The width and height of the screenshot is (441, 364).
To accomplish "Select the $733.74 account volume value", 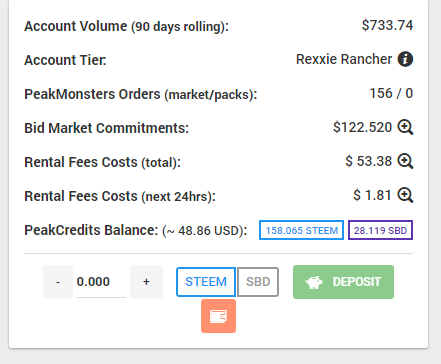I will (x=387, y=26).
